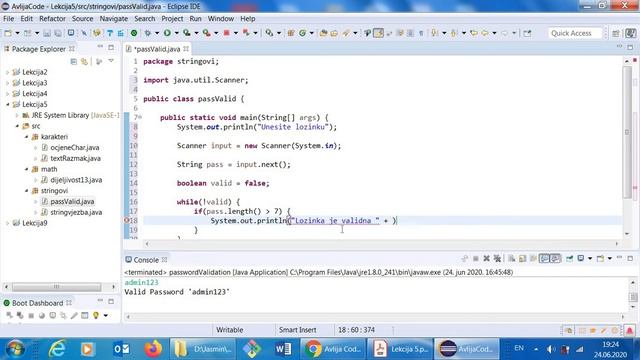Toggle Block Selection Mode in toolbar
The width and height of the screenshot is (640, 360).
[411, 33]
